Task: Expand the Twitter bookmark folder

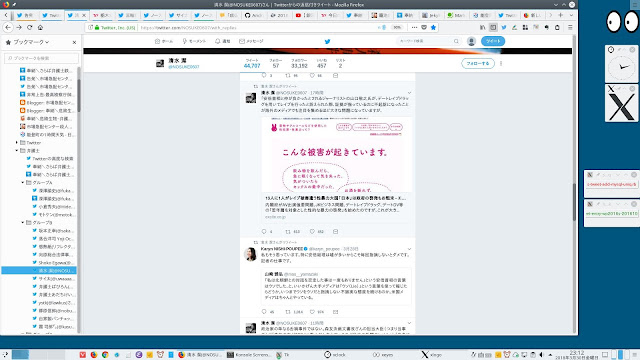Action: (x=17, y=142)
